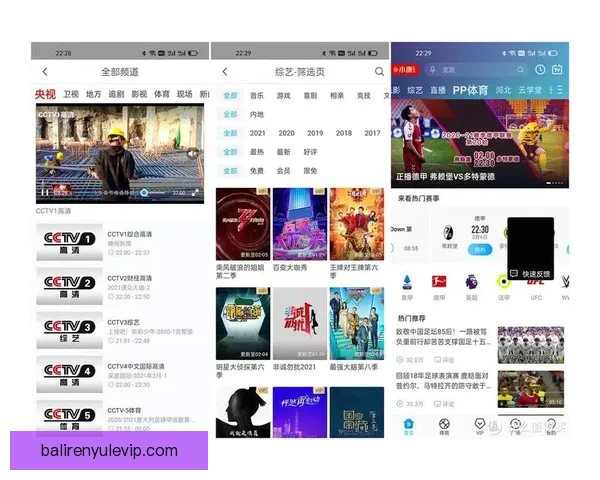The width and height of the screenshot is (600, 480).
Task: Open the 最强大脑第八季 poster
Action: tap(357, 323)
